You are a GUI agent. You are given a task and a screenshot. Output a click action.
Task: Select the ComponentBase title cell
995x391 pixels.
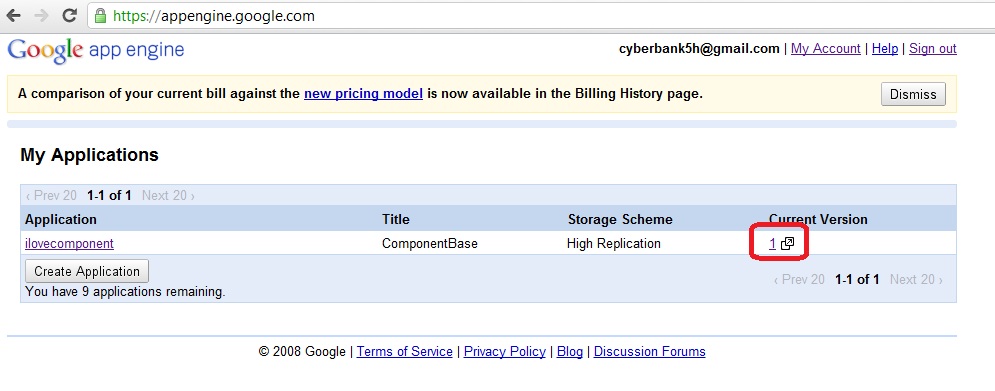pyautogui.click(x=430, y=243)
